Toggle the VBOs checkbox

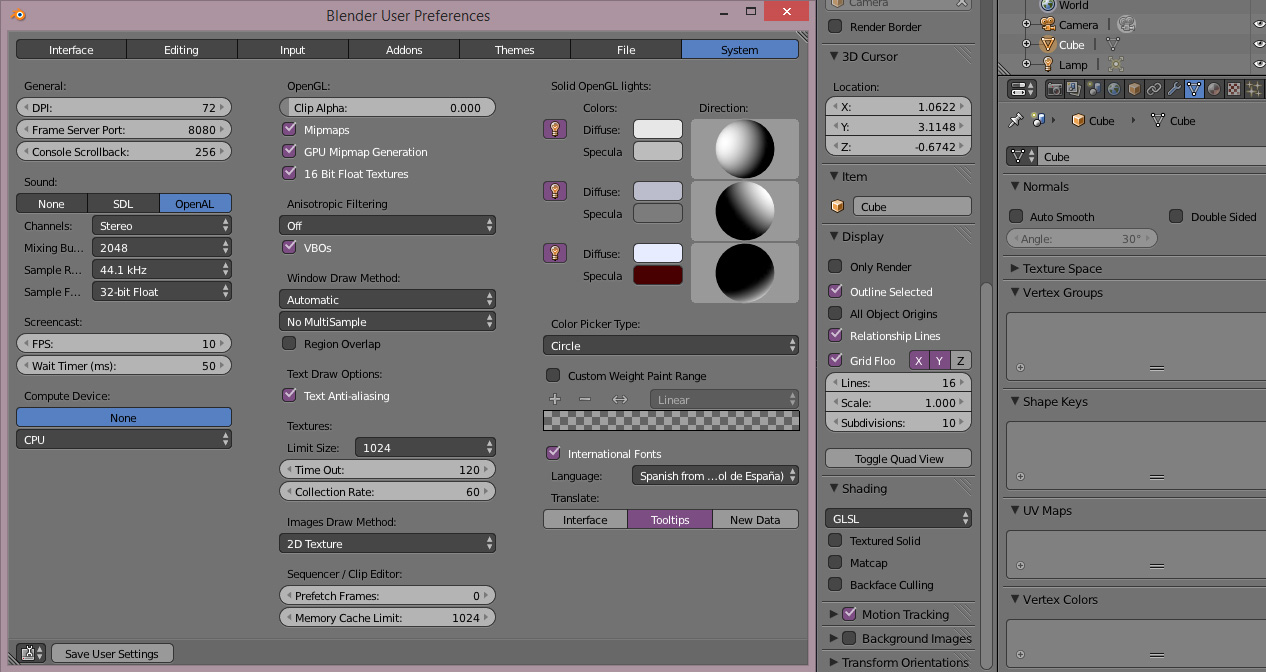[290, 247]
